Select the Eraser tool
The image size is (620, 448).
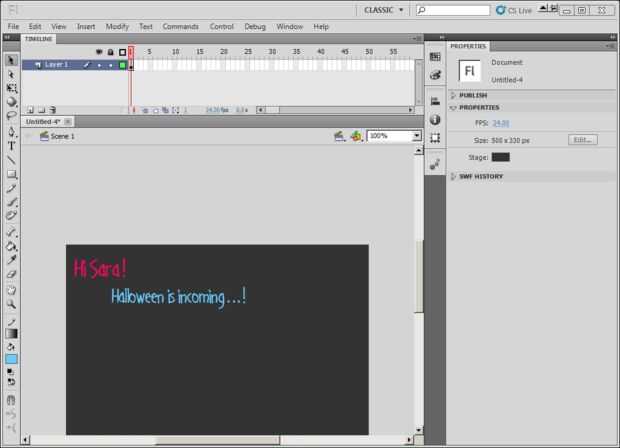[11, 274]
